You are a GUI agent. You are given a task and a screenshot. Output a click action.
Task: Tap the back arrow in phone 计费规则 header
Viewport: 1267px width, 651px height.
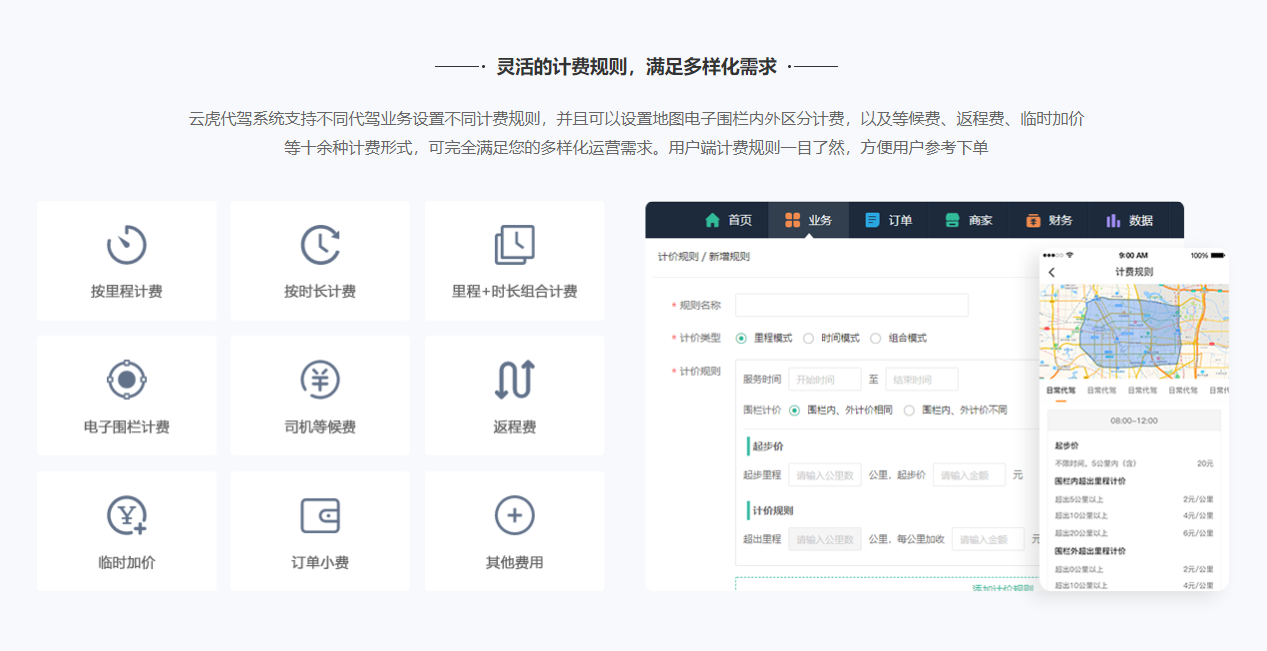[1051, 273]
